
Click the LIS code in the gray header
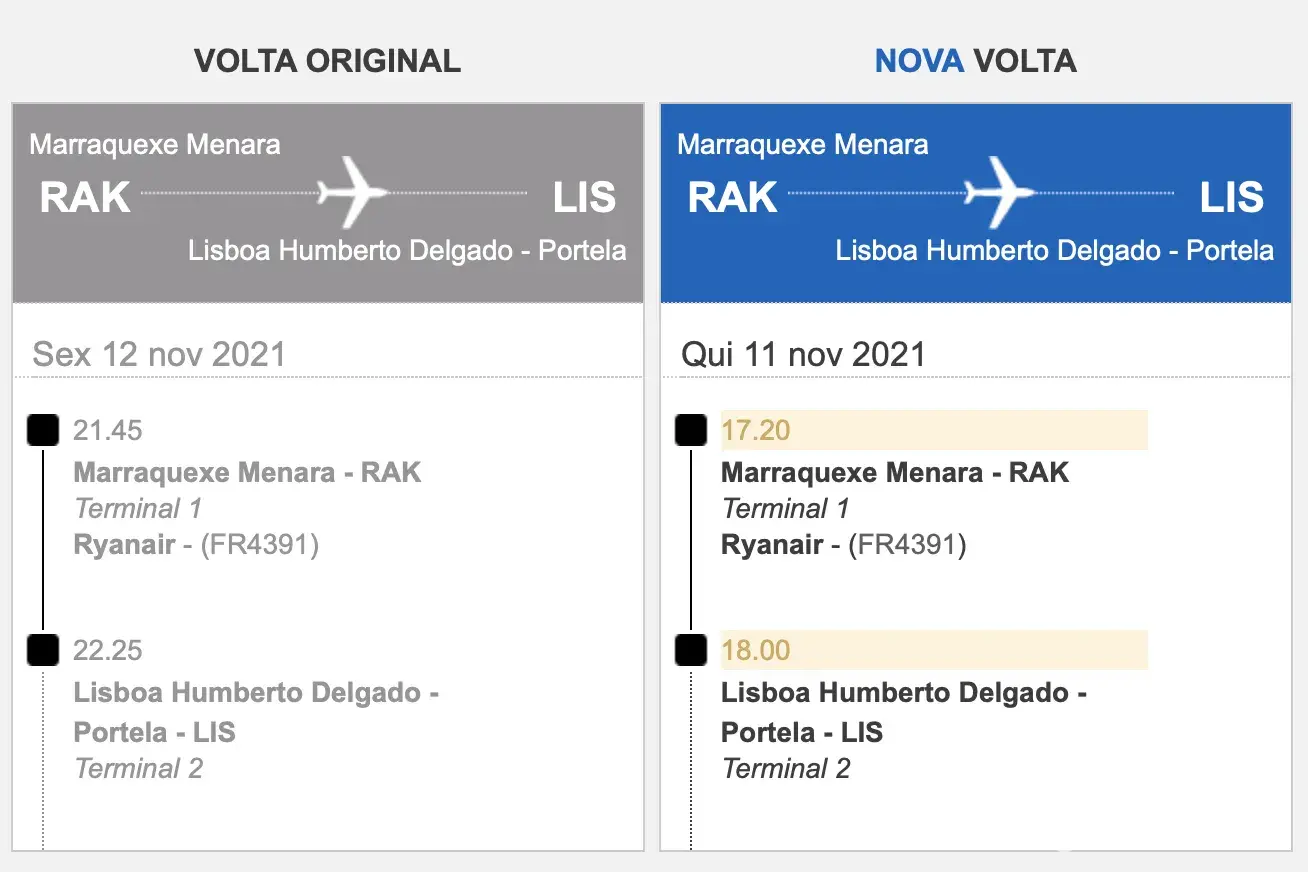pyautogui.click(x=584, y=197)
